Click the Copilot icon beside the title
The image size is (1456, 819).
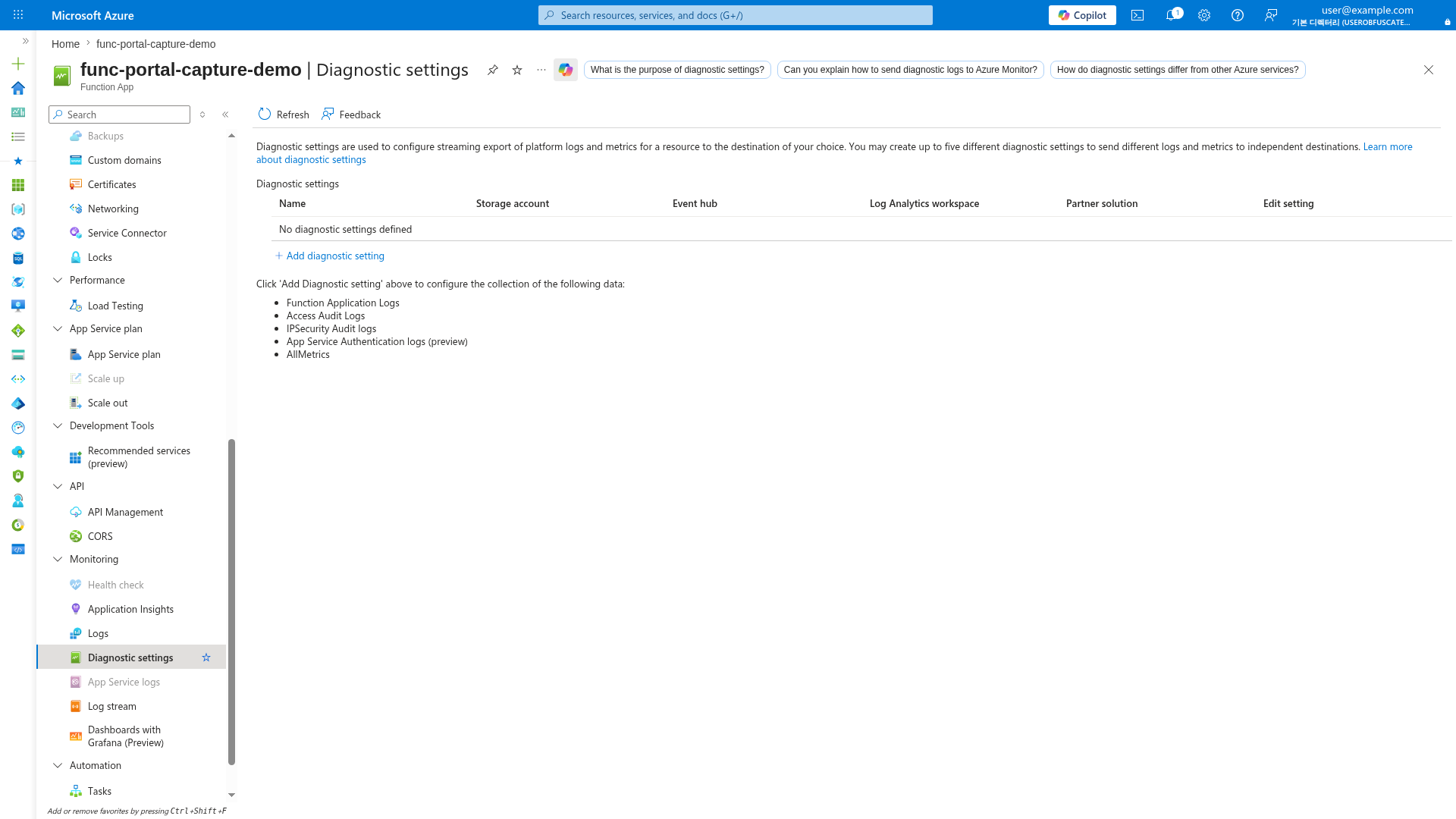point(566,70)
